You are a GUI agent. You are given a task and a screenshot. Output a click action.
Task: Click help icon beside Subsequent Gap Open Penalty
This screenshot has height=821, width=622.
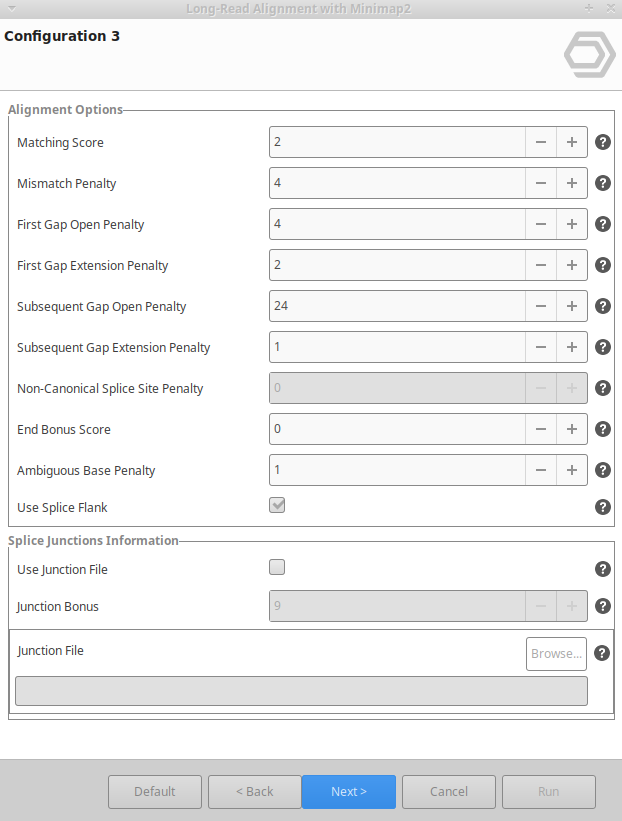603,306
